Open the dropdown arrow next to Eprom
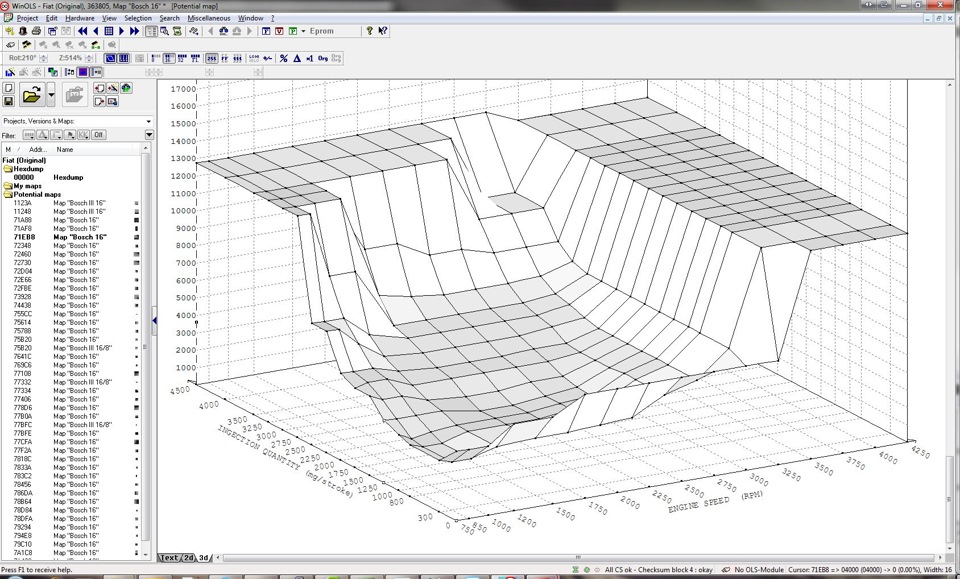960x579 pixels. pyautogui.click(x=303, y=31)
